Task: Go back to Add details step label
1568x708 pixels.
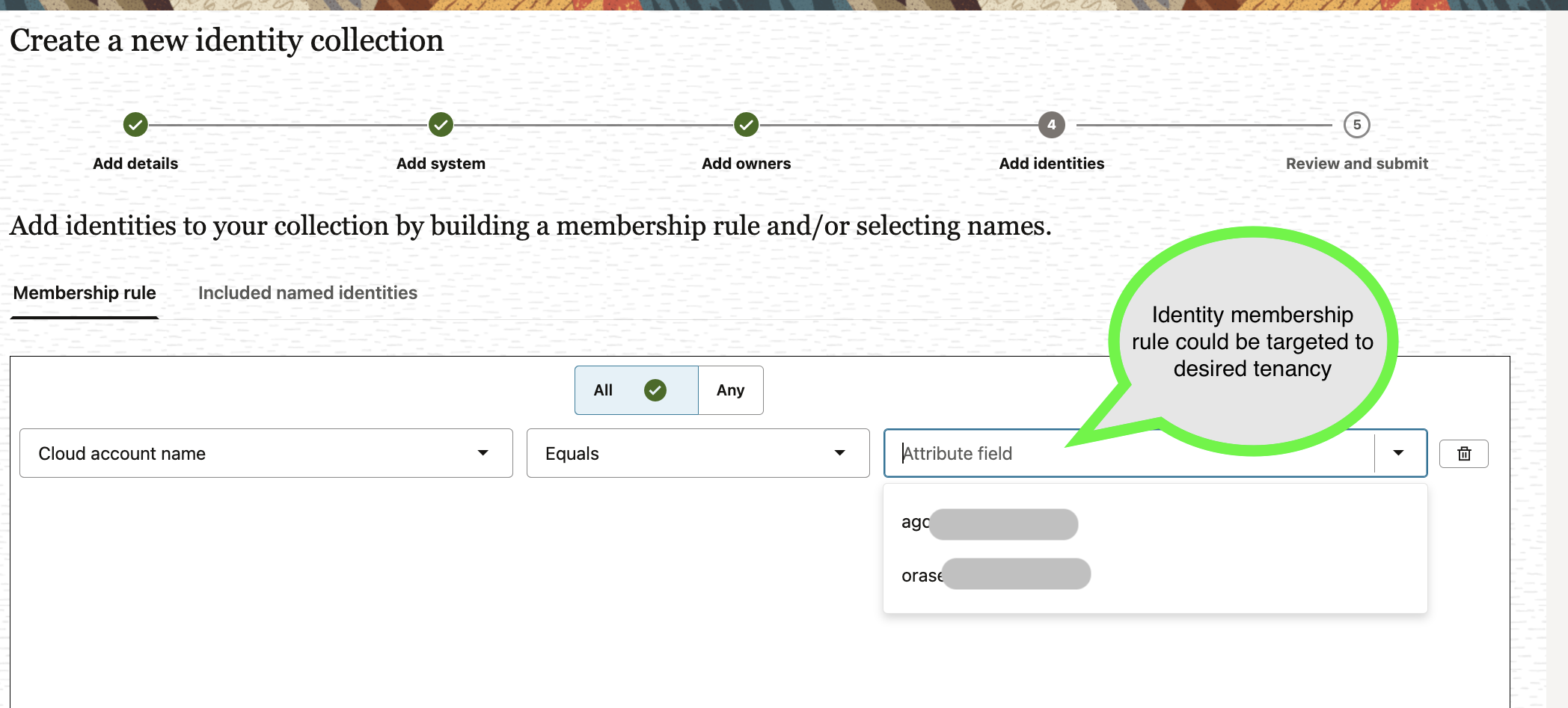Action: coord(135,164)
